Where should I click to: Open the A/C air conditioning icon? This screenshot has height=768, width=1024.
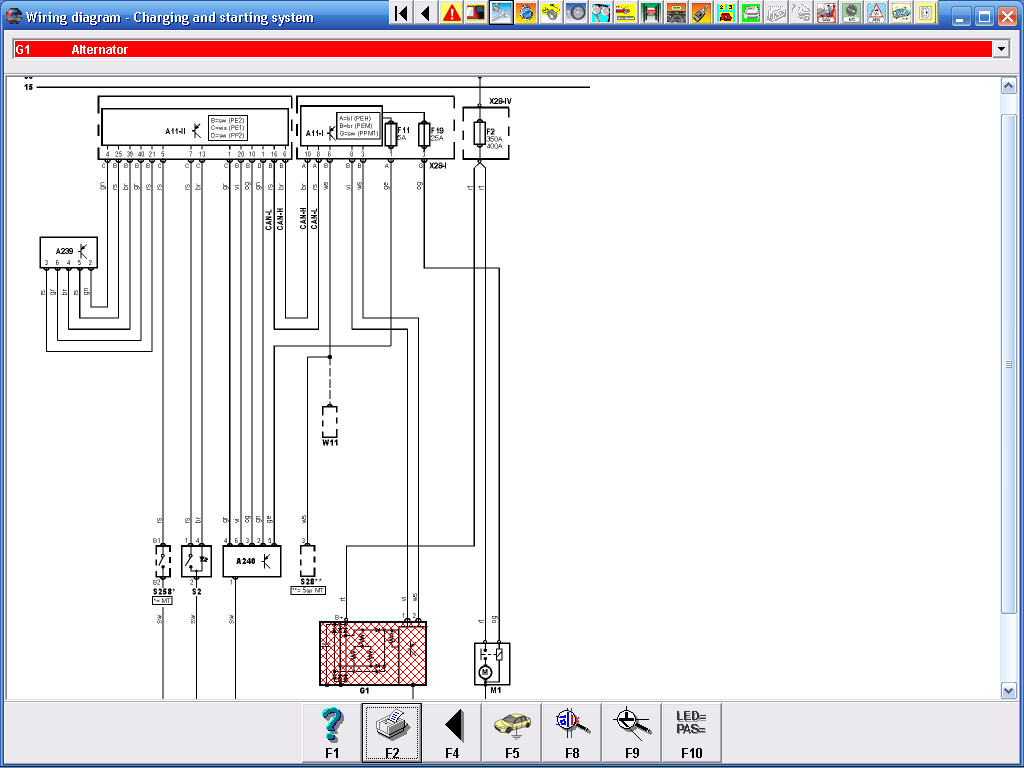(850, 12)
